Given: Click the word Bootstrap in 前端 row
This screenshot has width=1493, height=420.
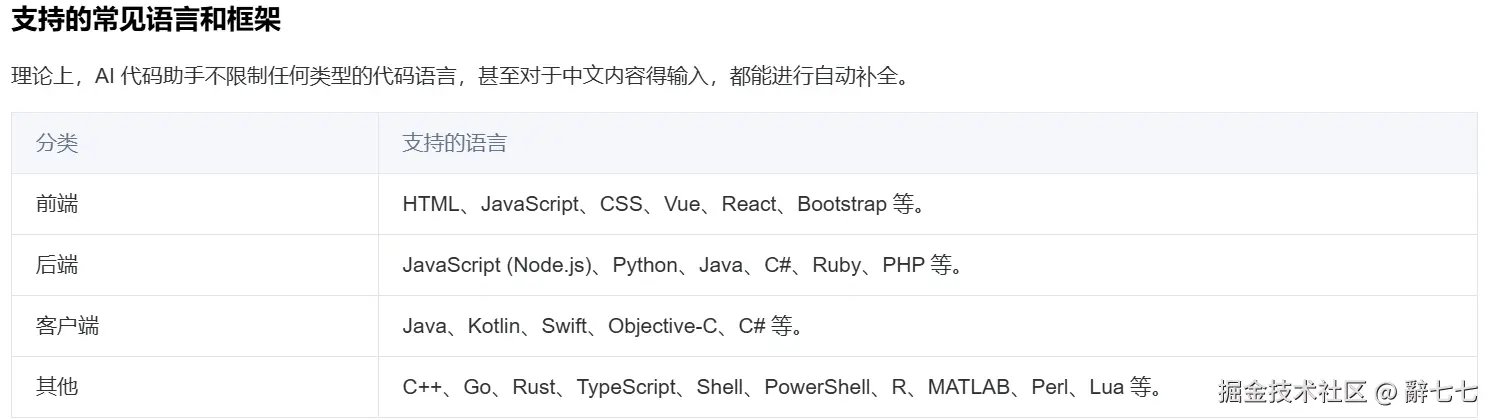Looking at the screenshot, I should (841, 204).
